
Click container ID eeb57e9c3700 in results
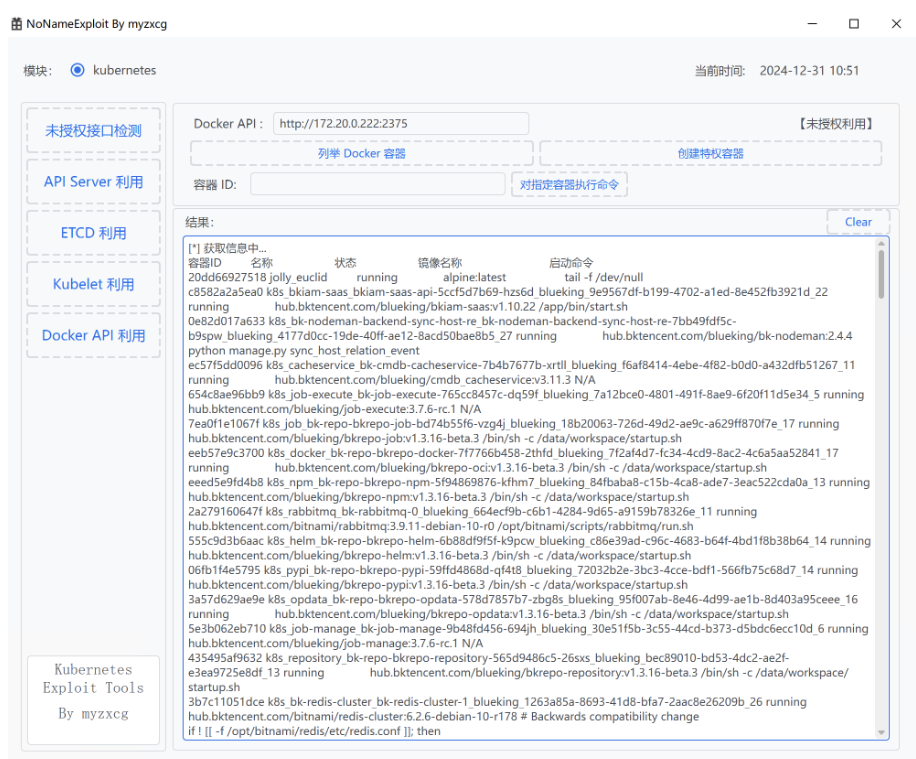pos(226,453)
